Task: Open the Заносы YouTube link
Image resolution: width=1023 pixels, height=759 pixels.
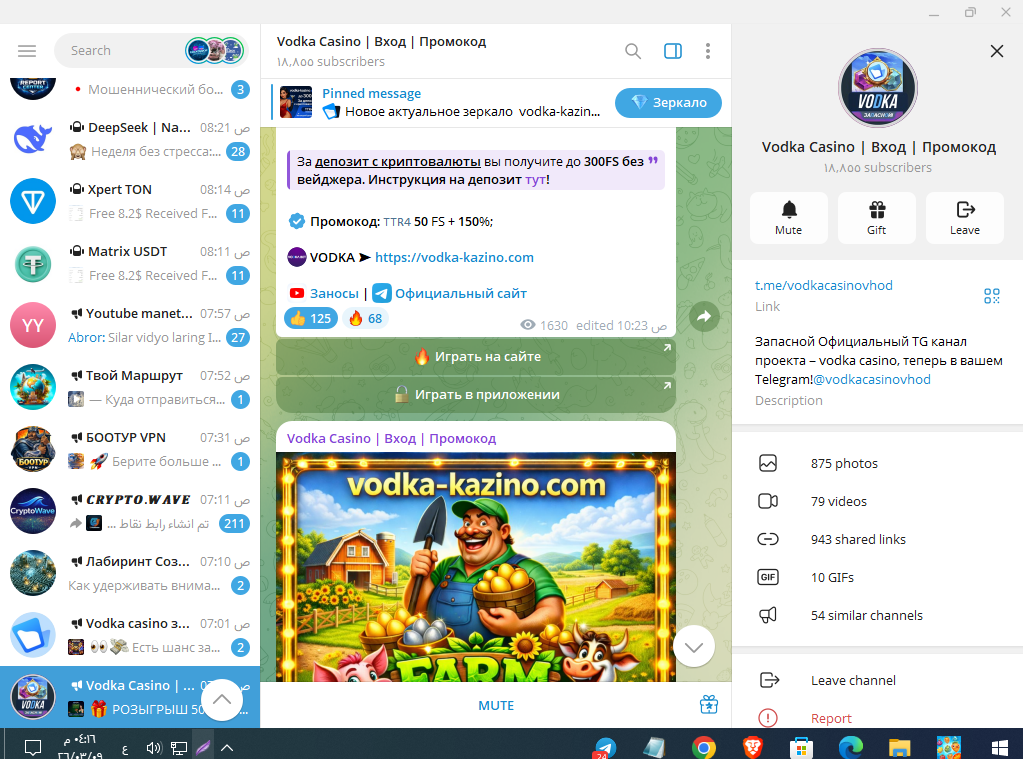Action: (x=334, y=294)
